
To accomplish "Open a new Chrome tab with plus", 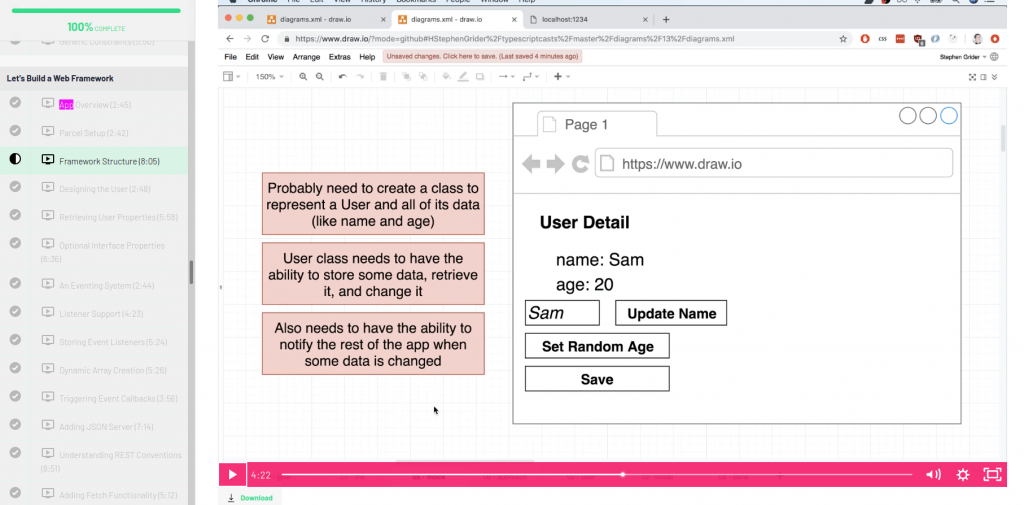I will [x=666, y=19].
